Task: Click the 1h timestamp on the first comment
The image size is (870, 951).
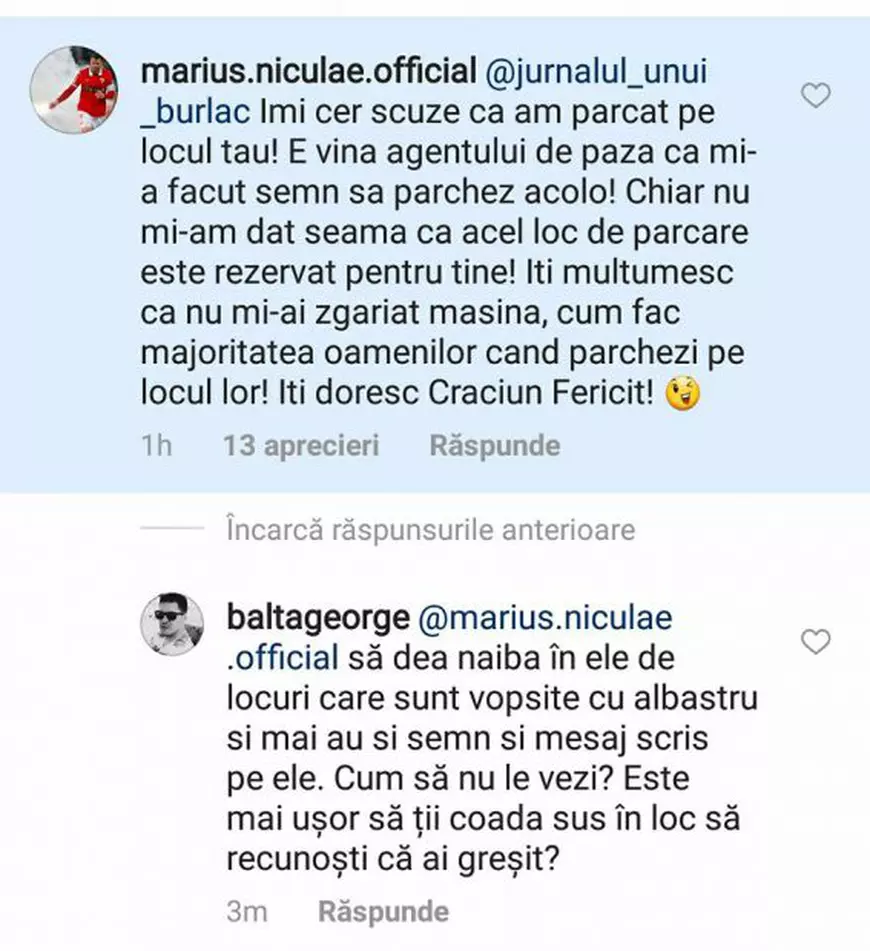Action: (x=158, y=446)
